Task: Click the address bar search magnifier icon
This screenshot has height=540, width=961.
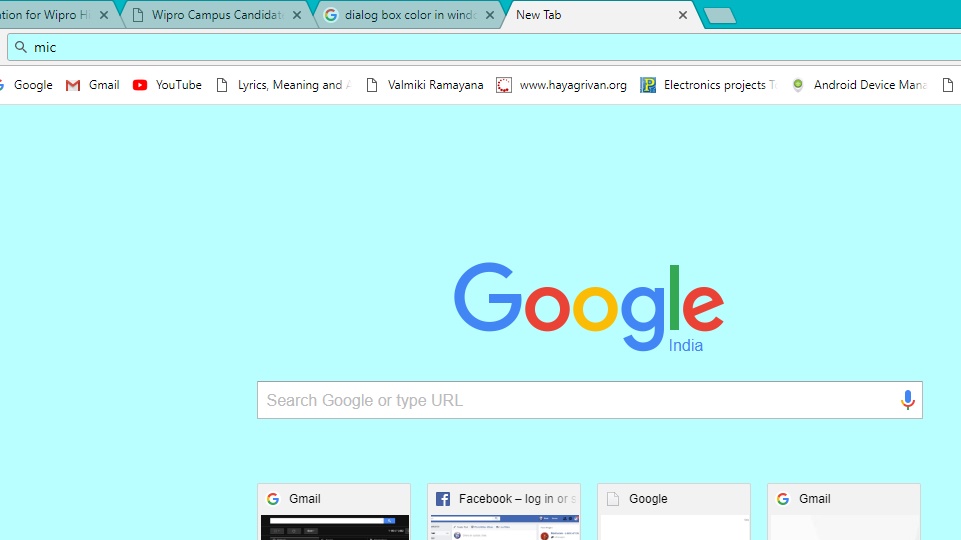Action: 21,47
